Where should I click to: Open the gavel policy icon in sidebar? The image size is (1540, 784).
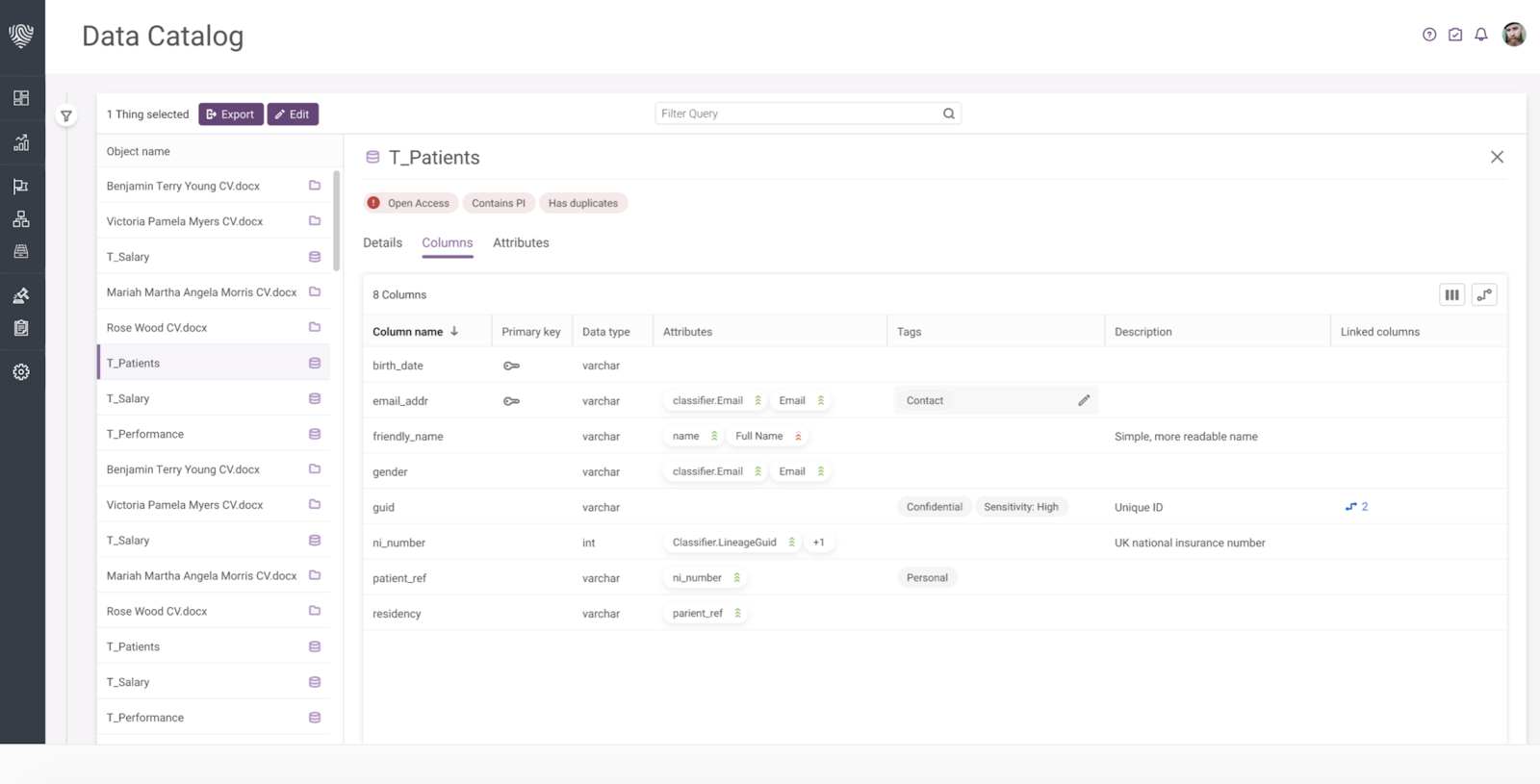(21, 295)
